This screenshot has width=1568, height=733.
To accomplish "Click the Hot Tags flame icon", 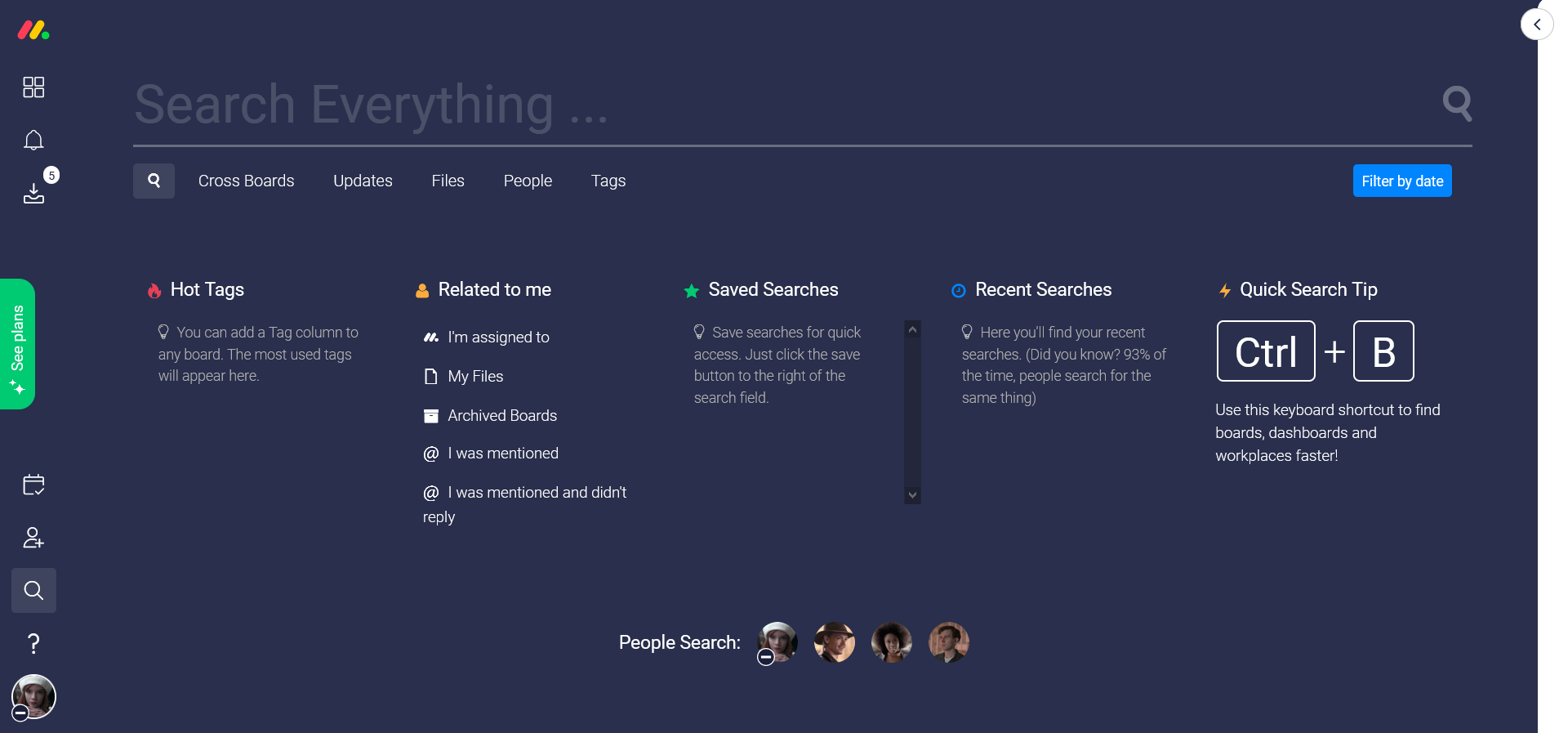I will coord(154,290).
